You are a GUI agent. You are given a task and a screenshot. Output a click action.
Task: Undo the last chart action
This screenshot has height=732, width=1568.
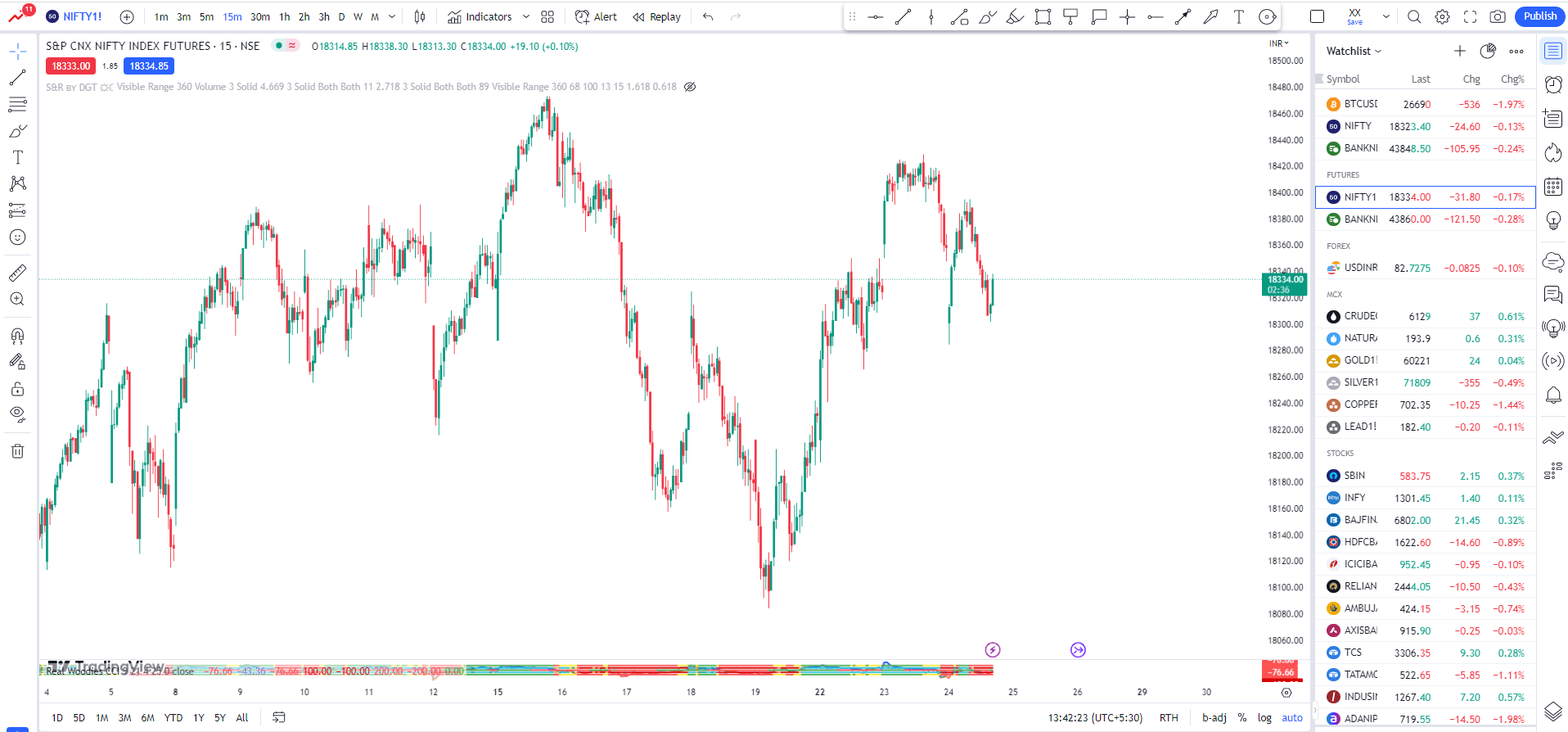708,16
